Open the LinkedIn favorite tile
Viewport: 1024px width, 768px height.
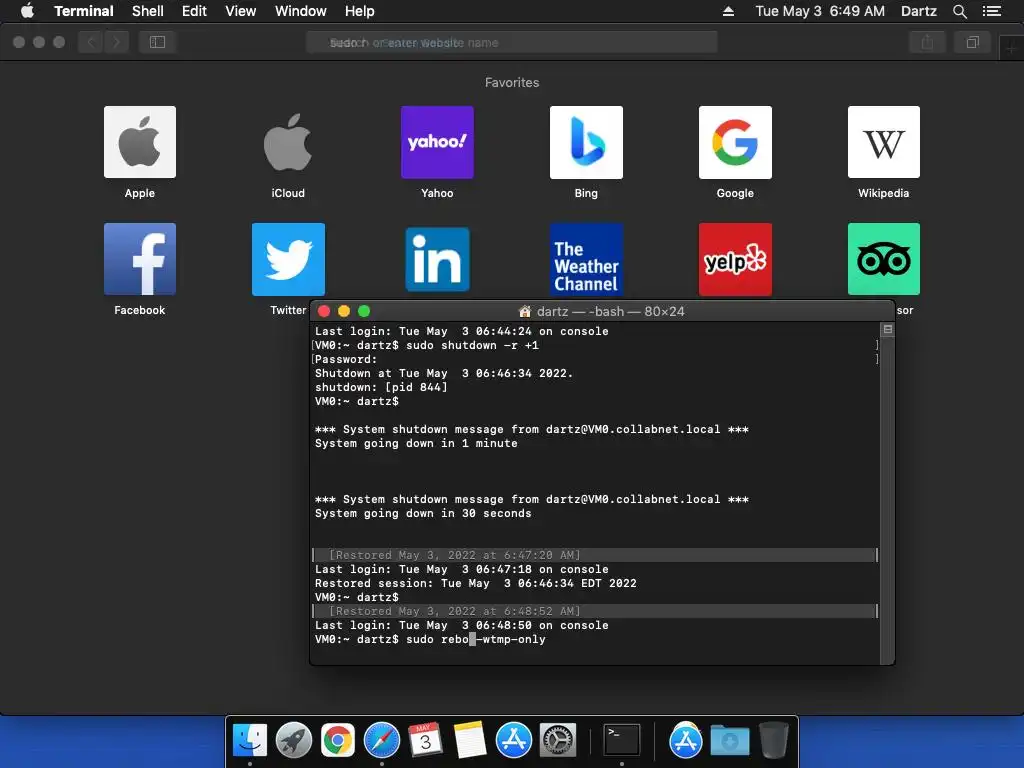[x=437, y=259]
